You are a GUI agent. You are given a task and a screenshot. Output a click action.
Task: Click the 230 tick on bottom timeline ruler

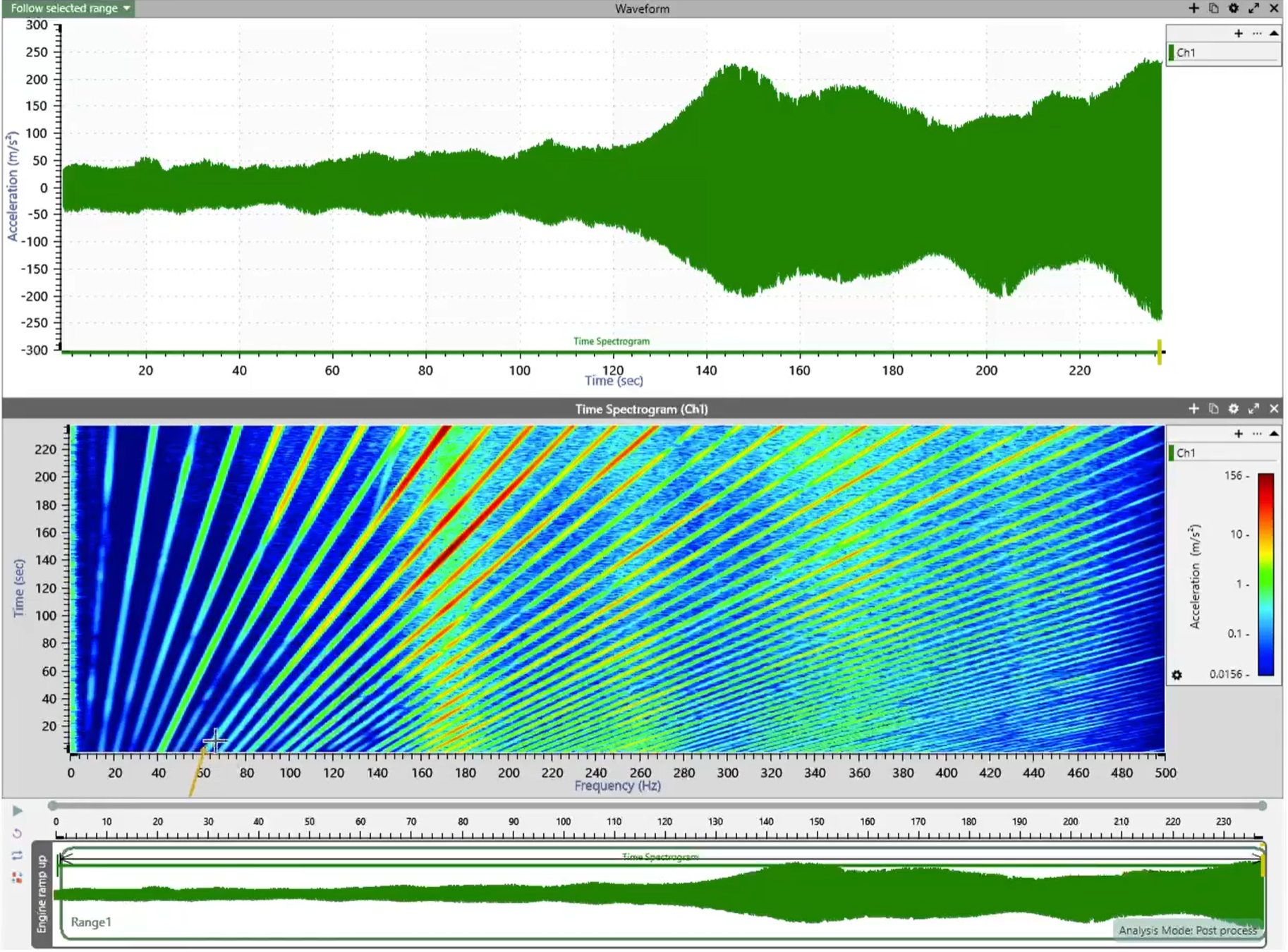coord(1223,822)
